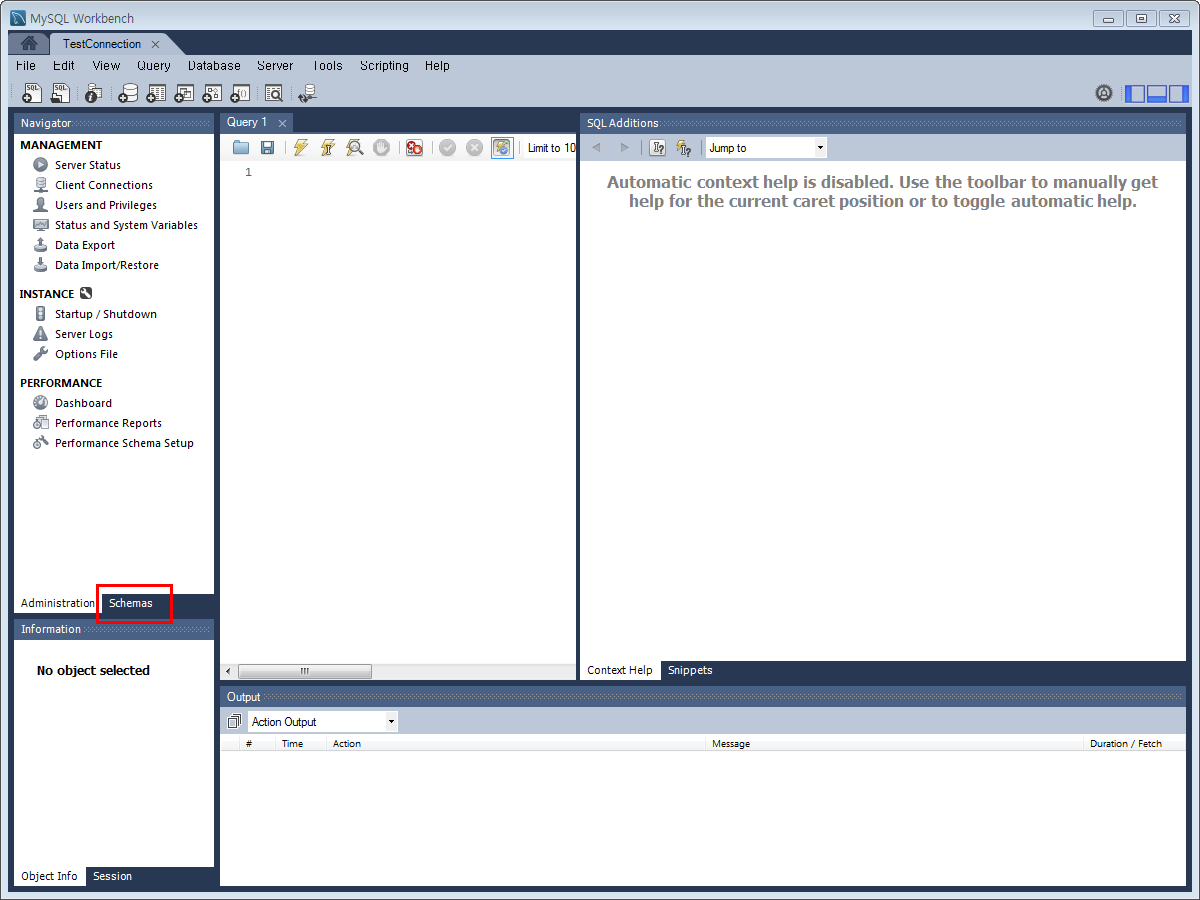
Task: Open the Query menu
Action: coord(154,66)
